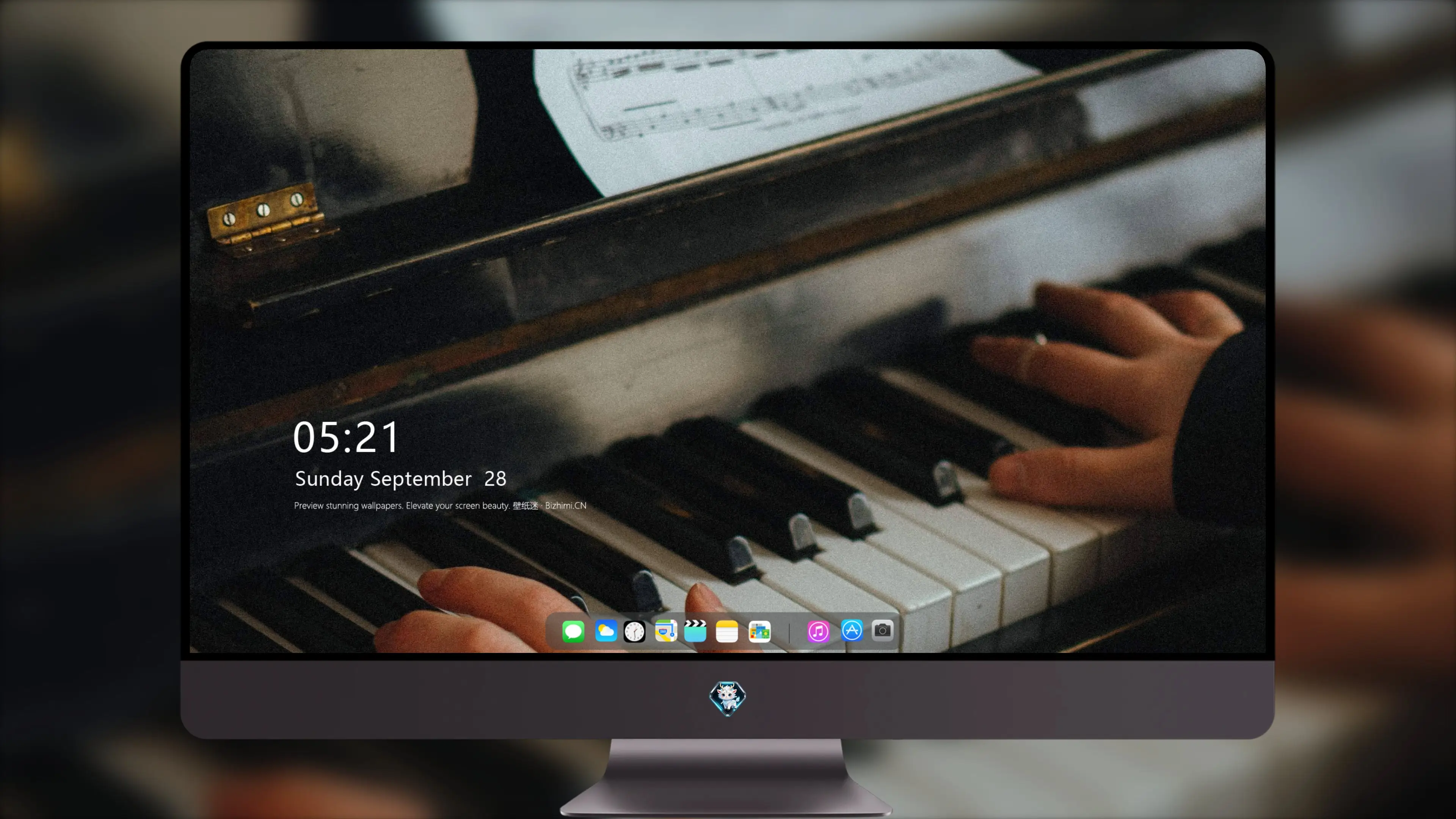Image resolution: width=1456 pixels, height=819 pixels.
Task: Click the 'Preview stunning wallpapers' tagline text
Action: (440, 505)
